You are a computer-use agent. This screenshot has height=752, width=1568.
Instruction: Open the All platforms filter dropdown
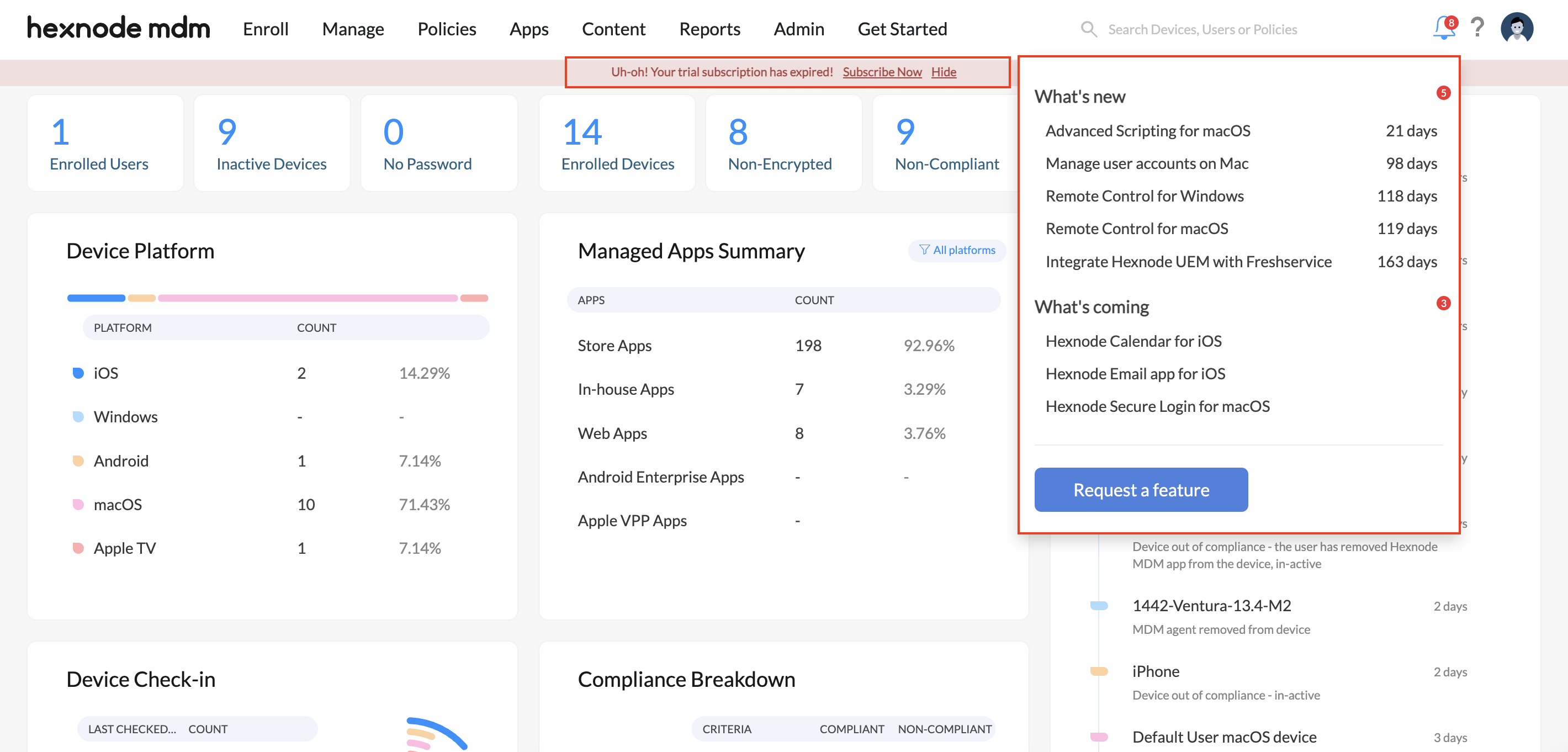point(957,250)
